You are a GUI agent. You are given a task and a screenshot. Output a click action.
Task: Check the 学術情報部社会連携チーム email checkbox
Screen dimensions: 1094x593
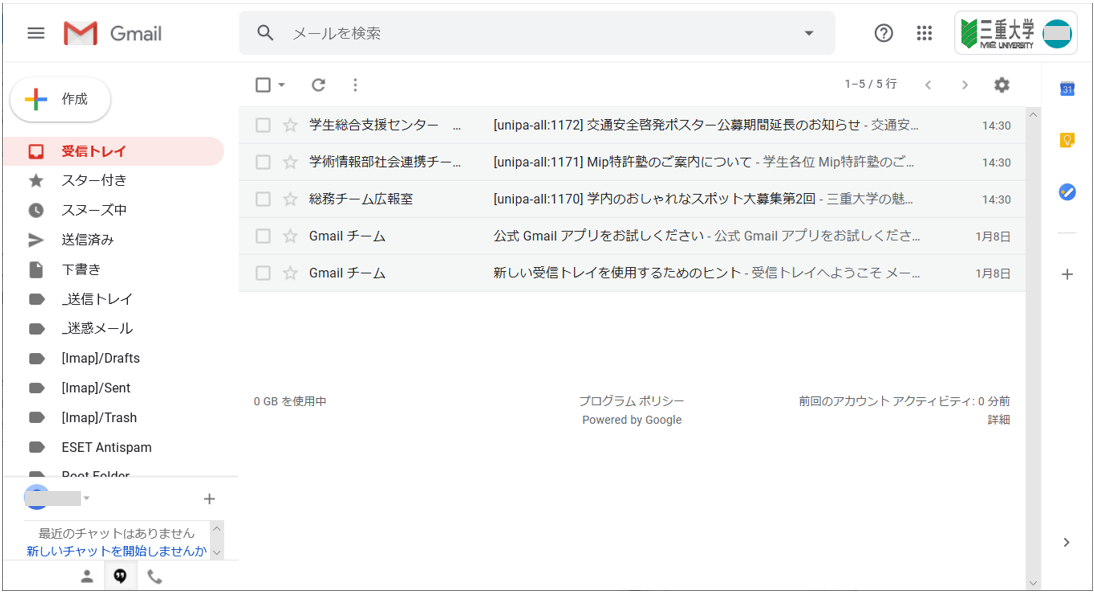[263, 162]
